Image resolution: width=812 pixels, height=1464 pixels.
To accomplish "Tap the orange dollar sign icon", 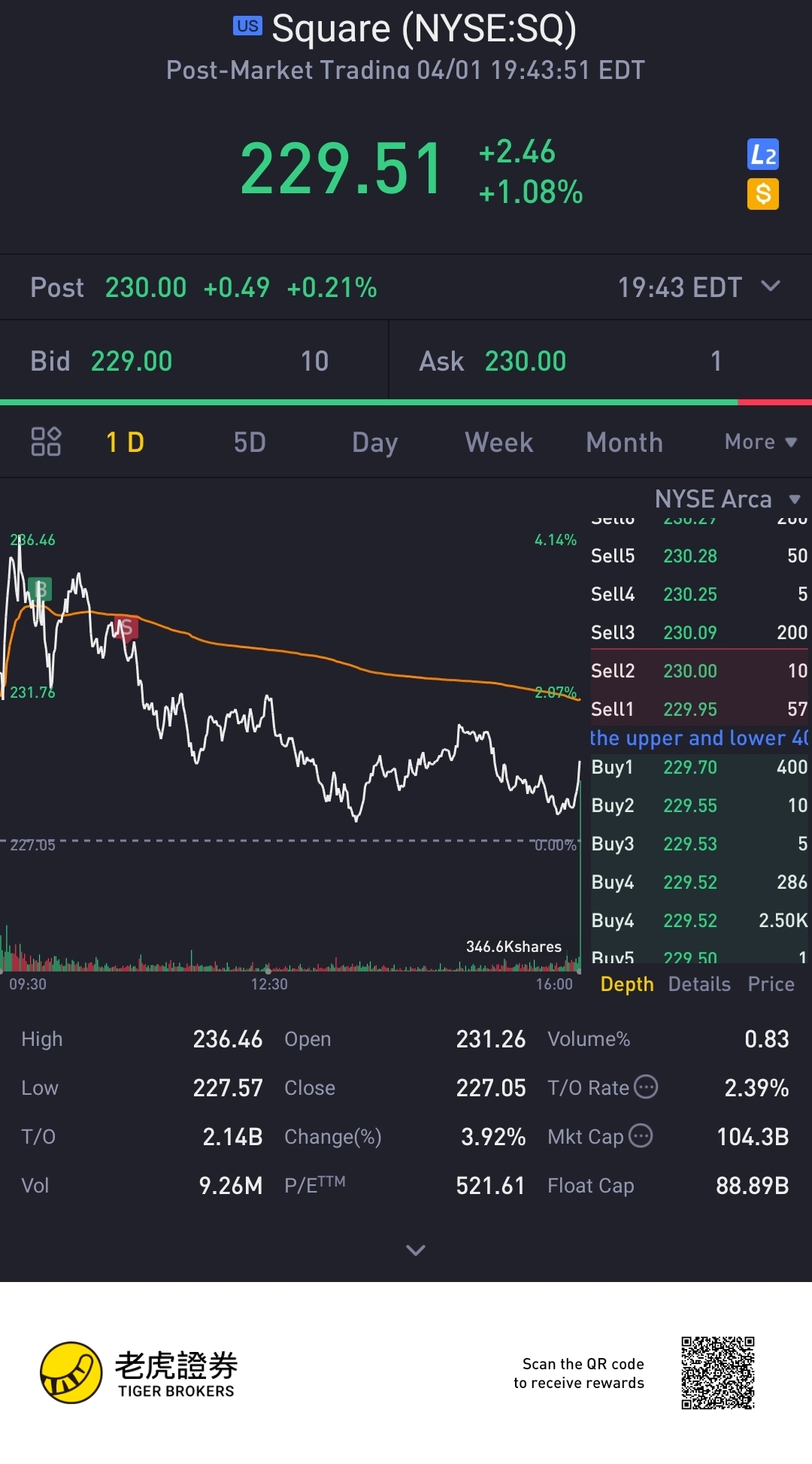I will pos(762,194).
